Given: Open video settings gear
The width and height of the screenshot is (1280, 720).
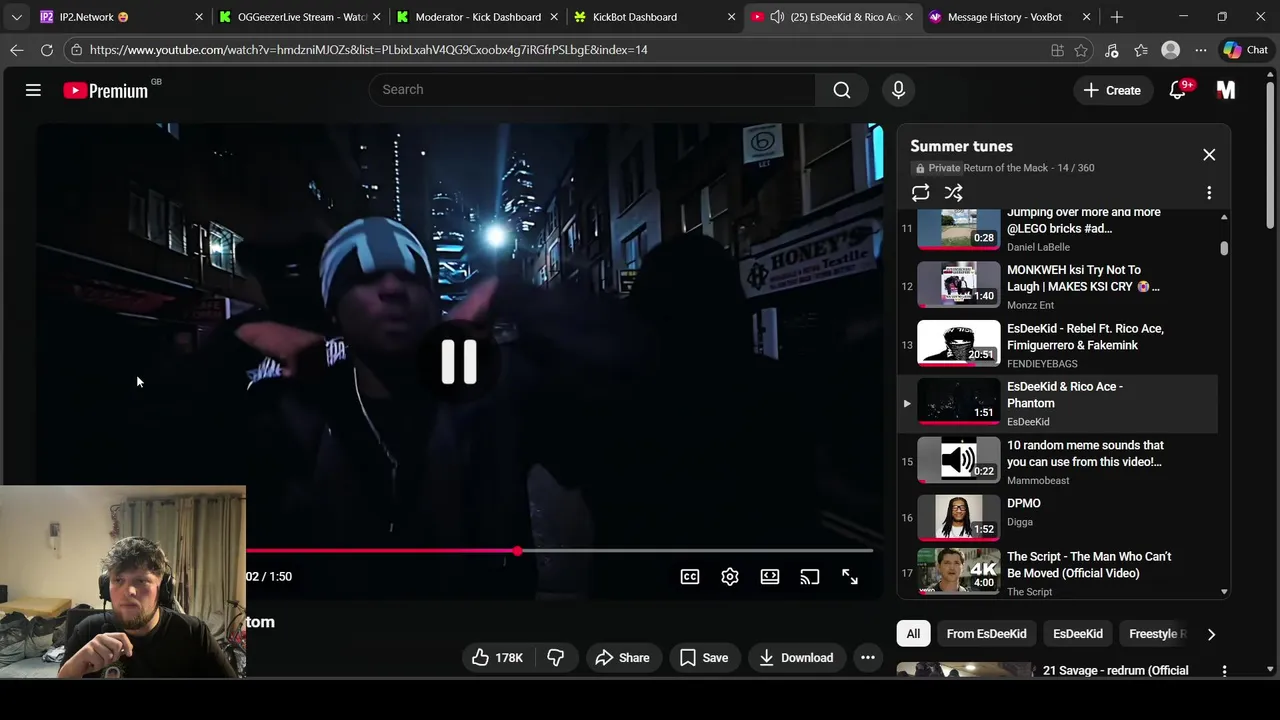Looking at the screenshot, I should 730,577.
